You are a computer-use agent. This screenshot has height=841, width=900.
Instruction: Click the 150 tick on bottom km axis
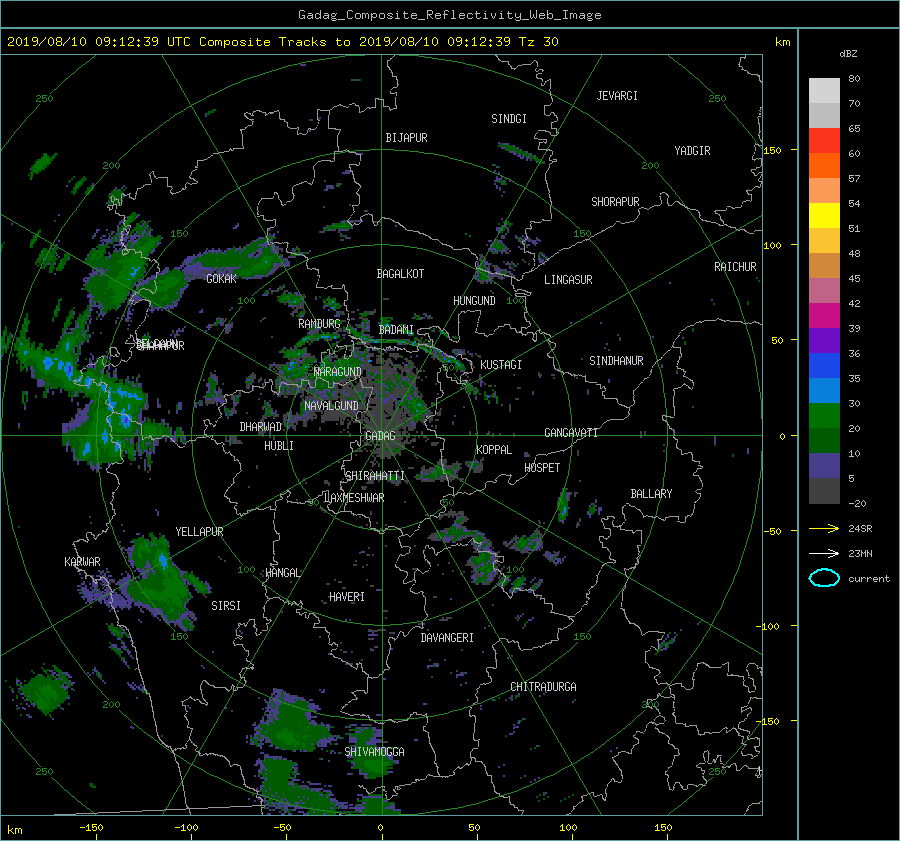click(662, 828)
